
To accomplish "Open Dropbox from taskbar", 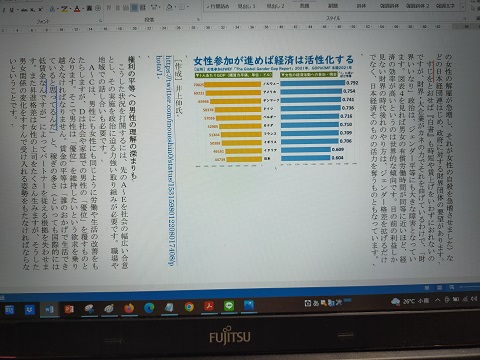I will 30,310.
